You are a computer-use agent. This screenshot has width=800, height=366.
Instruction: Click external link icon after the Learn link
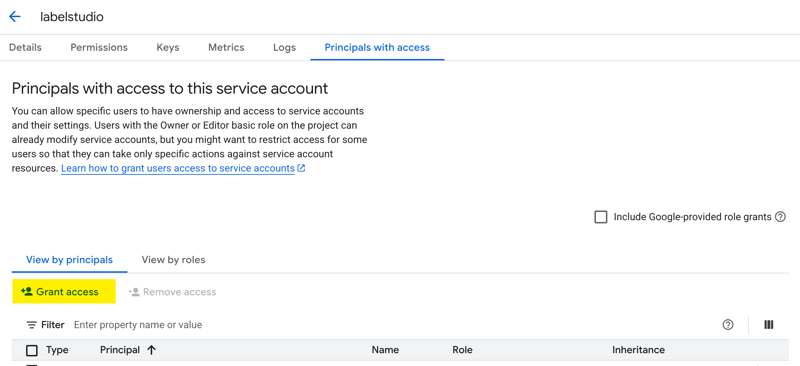click(302, 168)
